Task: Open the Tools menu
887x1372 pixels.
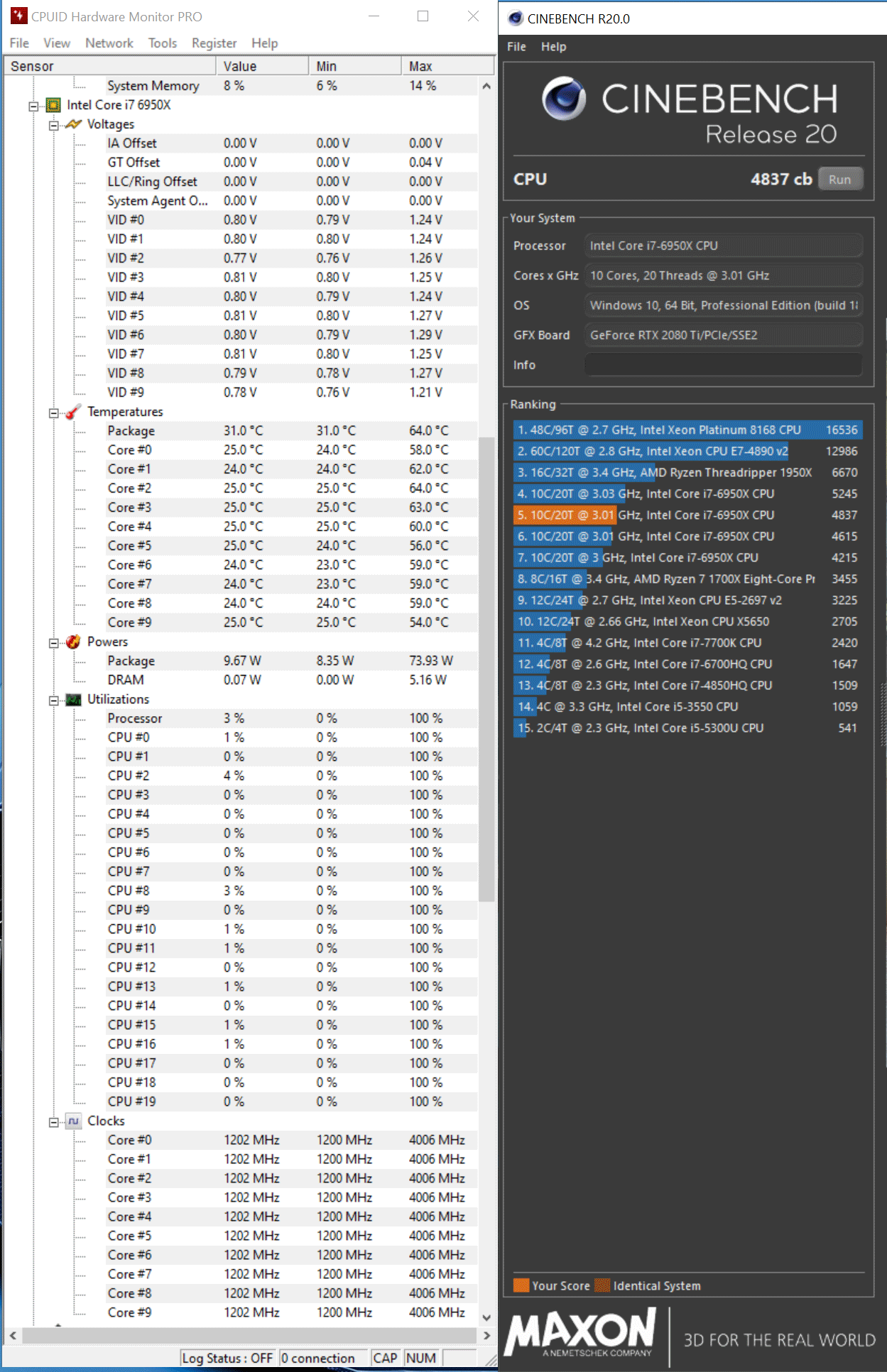Action: click(163, 43)
